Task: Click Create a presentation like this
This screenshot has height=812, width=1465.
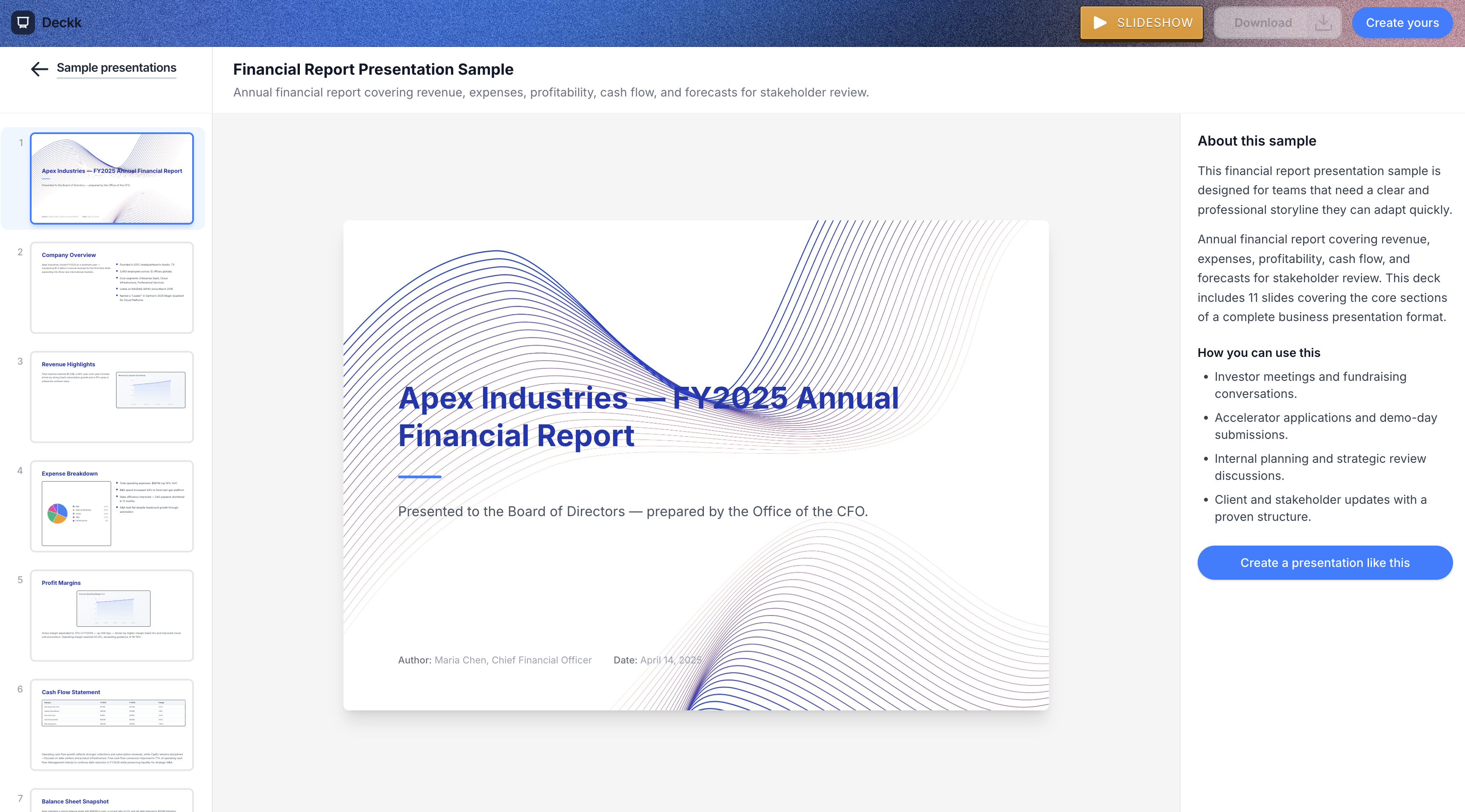Action: [x=1325, y=562]
